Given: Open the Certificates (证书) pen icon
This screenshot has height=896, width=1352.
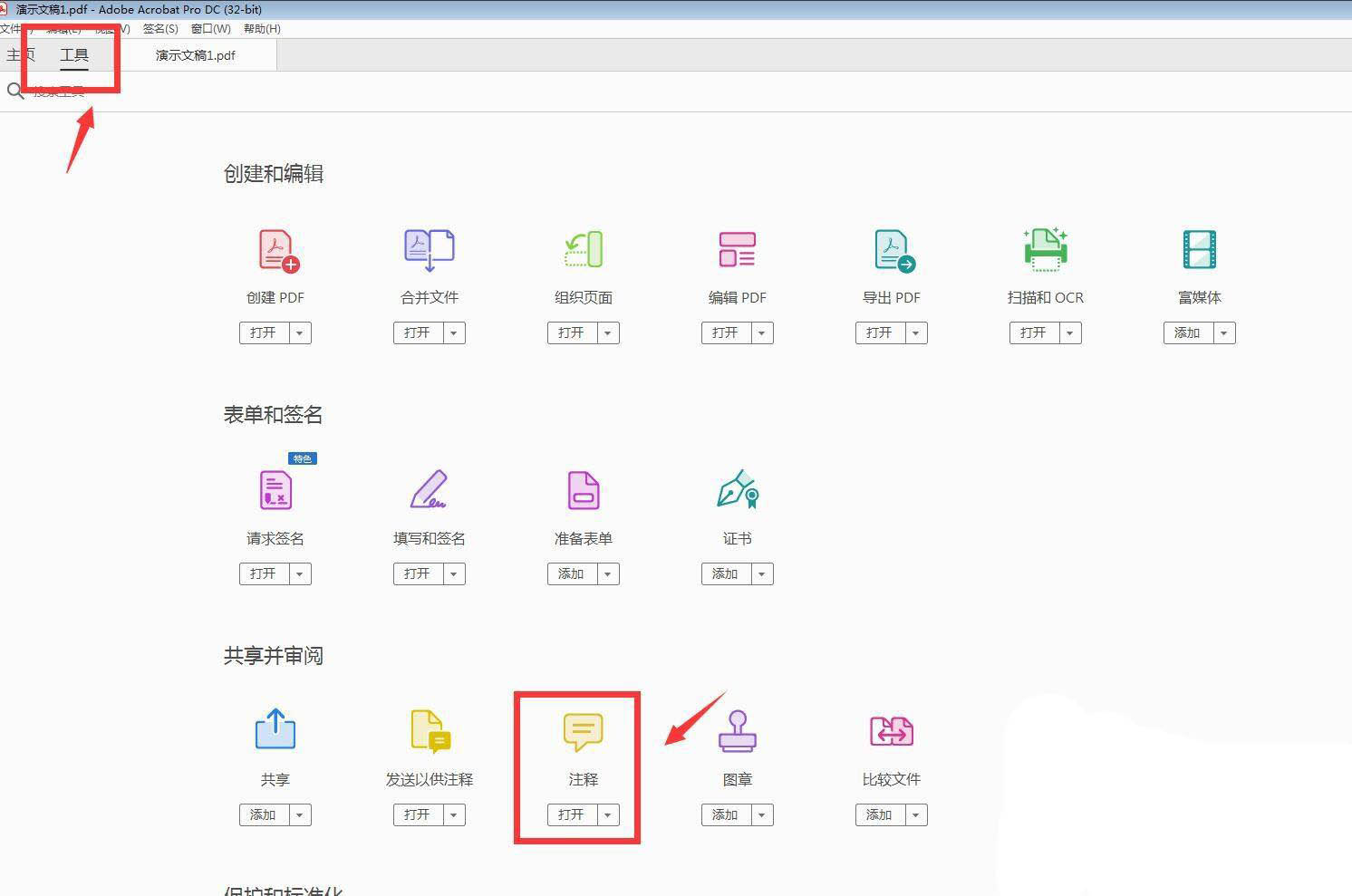Looking at the screenshot, I should pos(737,490).
